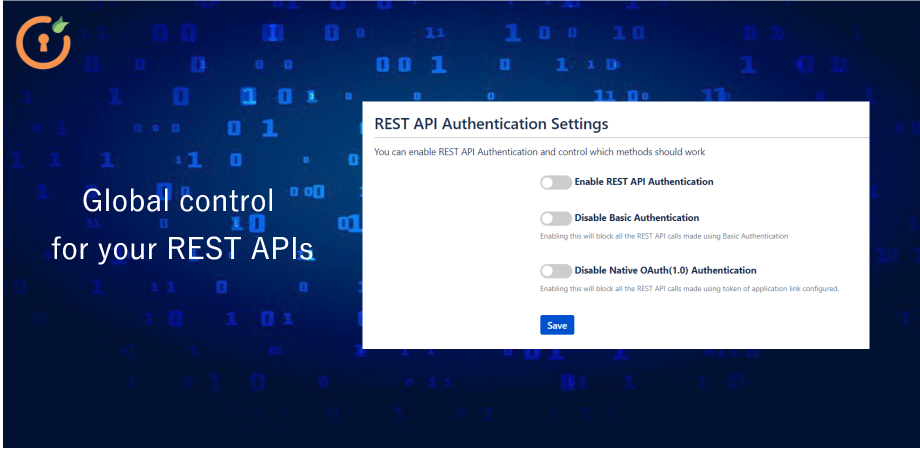Select the Disable Basic Authentication label text
This screenshot has height=450, width=920.
(x=636, y=218)
